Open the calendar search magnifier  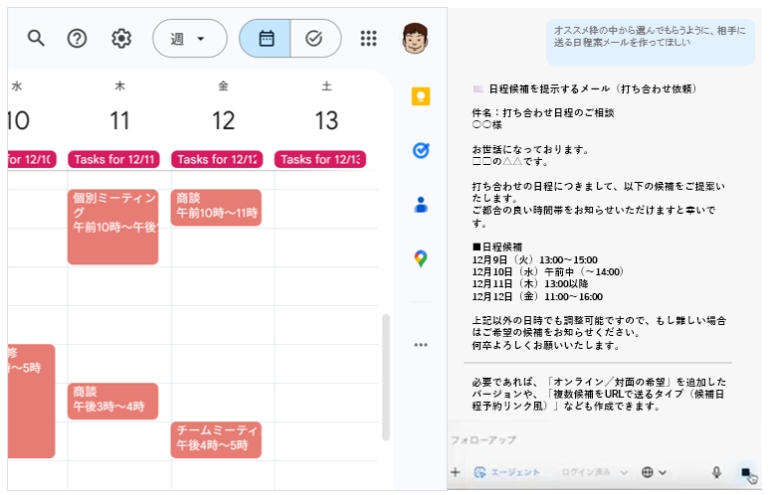coord(36,38)
